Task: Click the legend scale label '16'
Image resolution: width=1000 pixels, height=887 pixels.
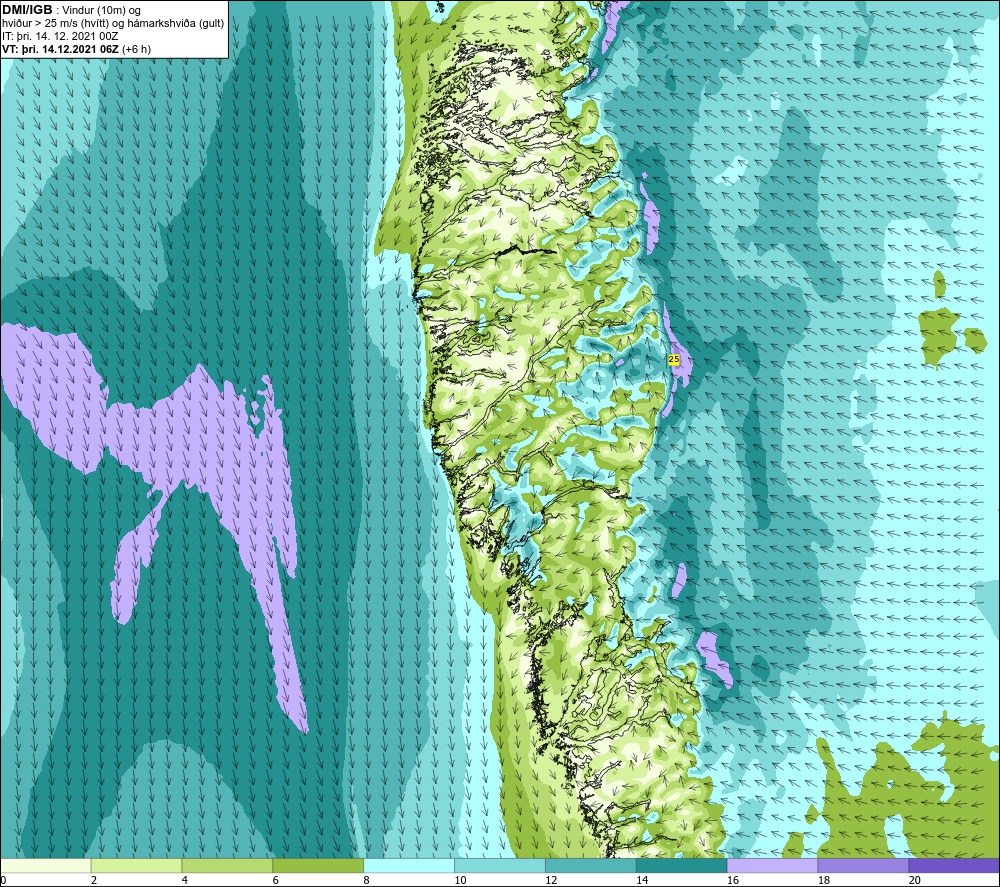Action: point(733,880)
